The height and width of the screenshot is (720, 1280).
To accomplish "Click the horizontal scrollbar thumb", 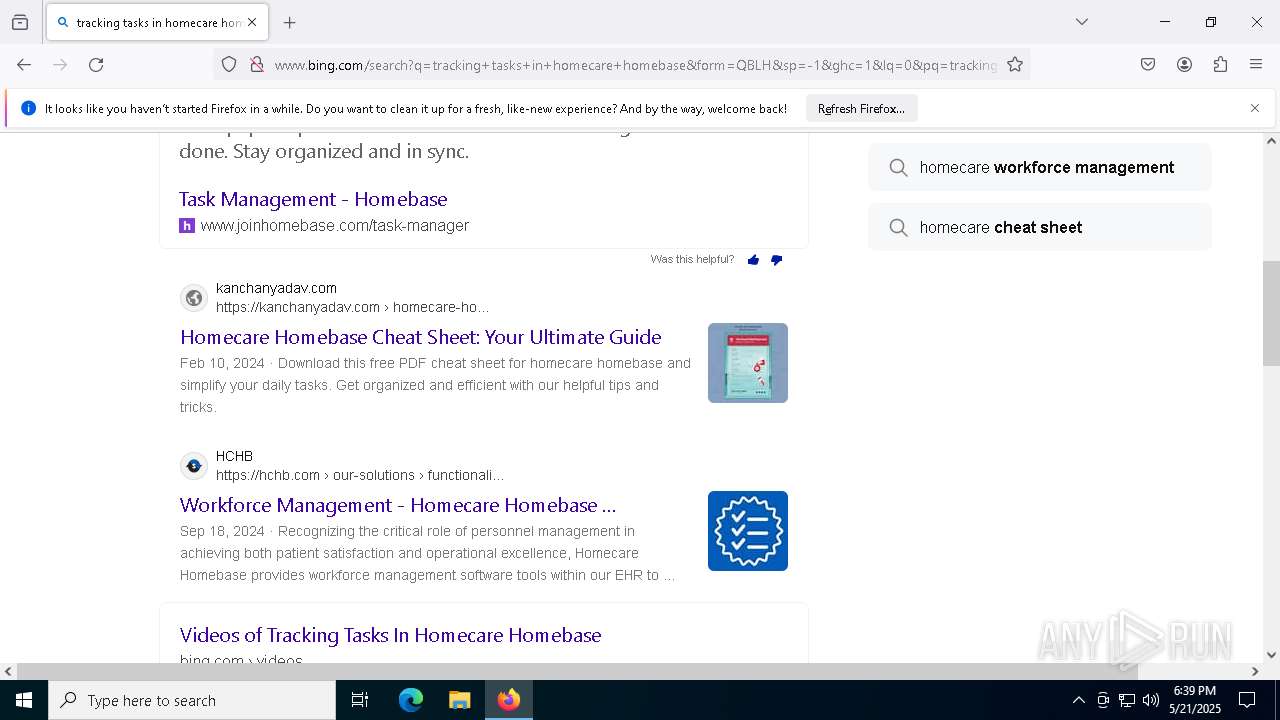I will (577, 671).
